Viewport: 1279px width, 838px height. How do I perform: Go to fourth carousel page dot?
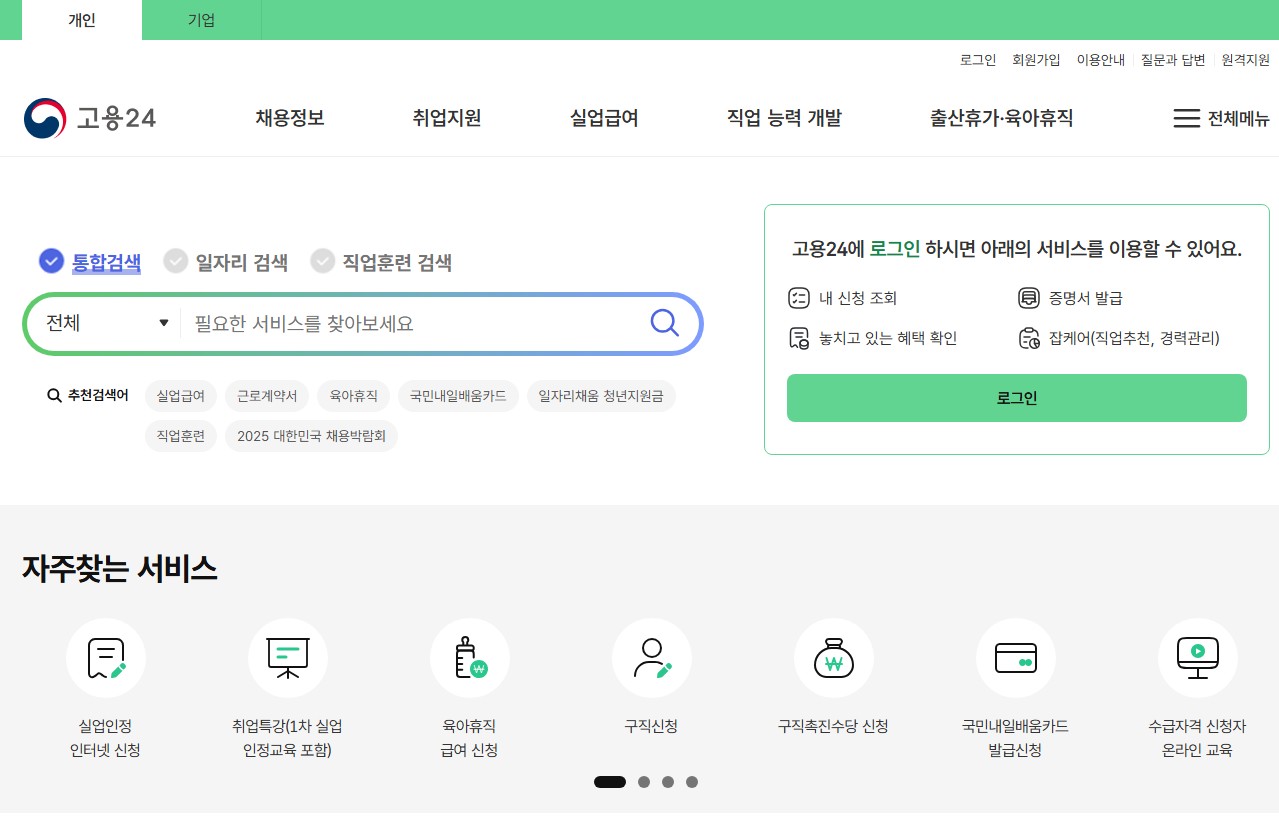click(x=692, y=782)
